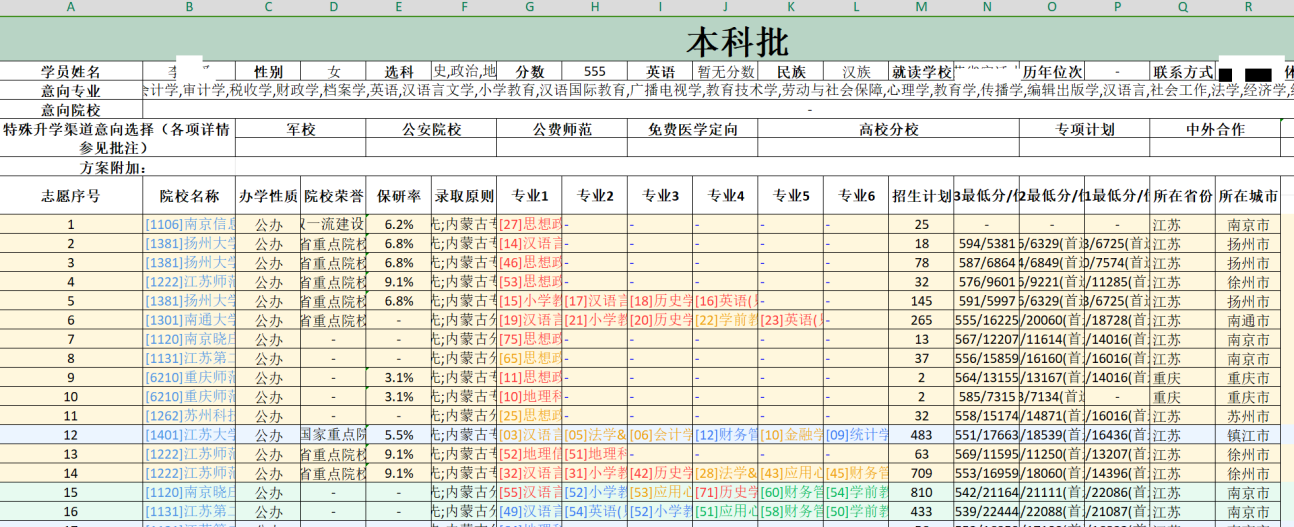Select major cell [18]历史学
This screenshot has height=527, width=1294.
tap(661, 301)
